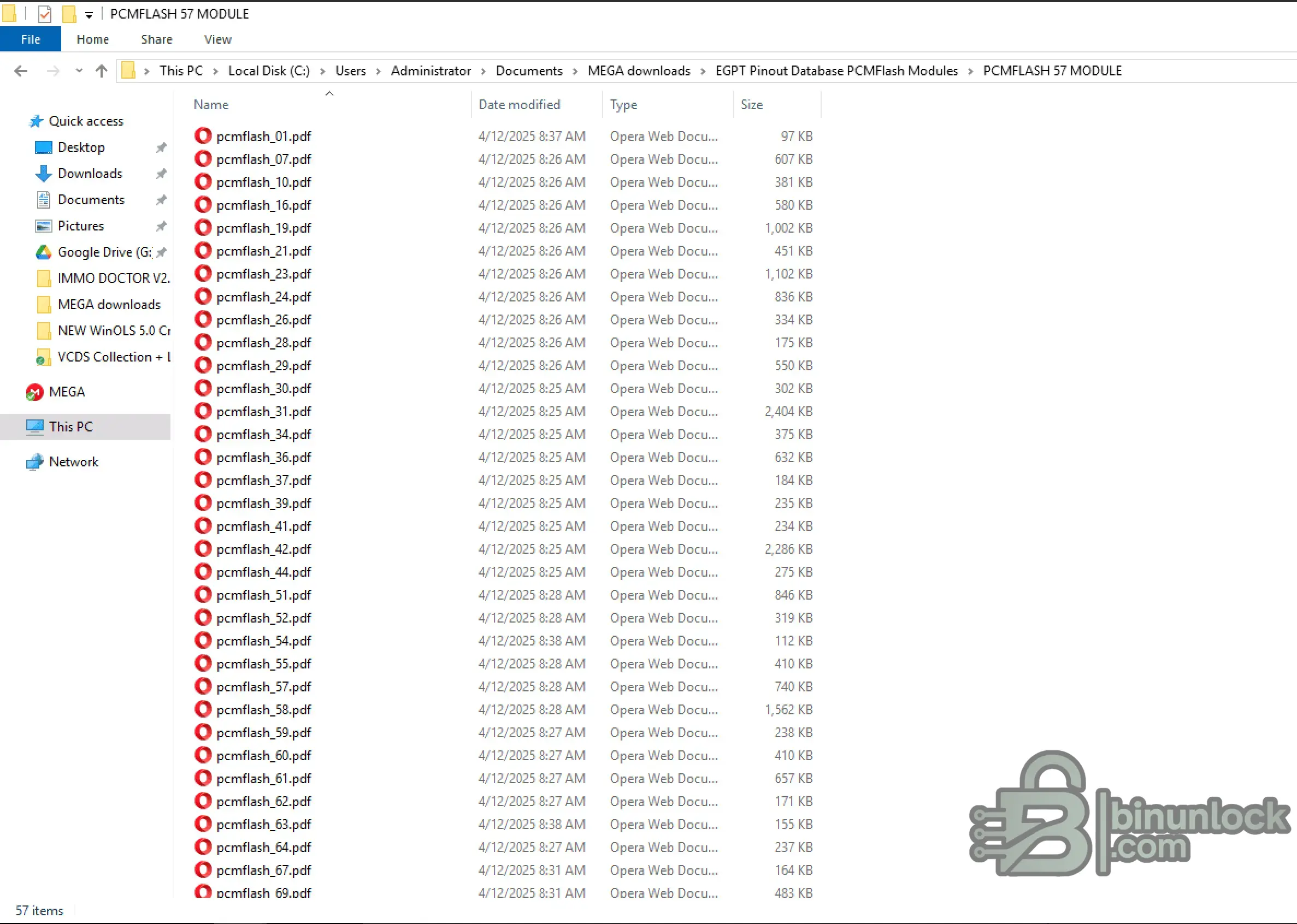The height and width of the screenshot is (924, 1297).
Task: Open the File menu
Action: tap(31, 39)
